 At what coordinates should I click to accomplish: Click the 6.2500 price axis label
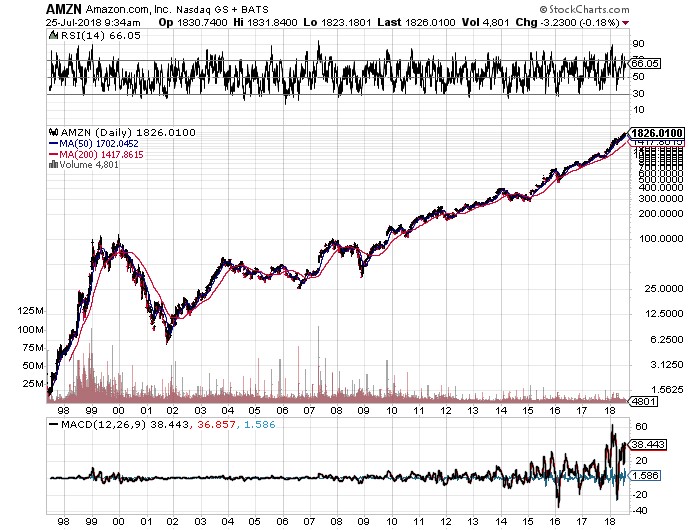tap(666, 339)
